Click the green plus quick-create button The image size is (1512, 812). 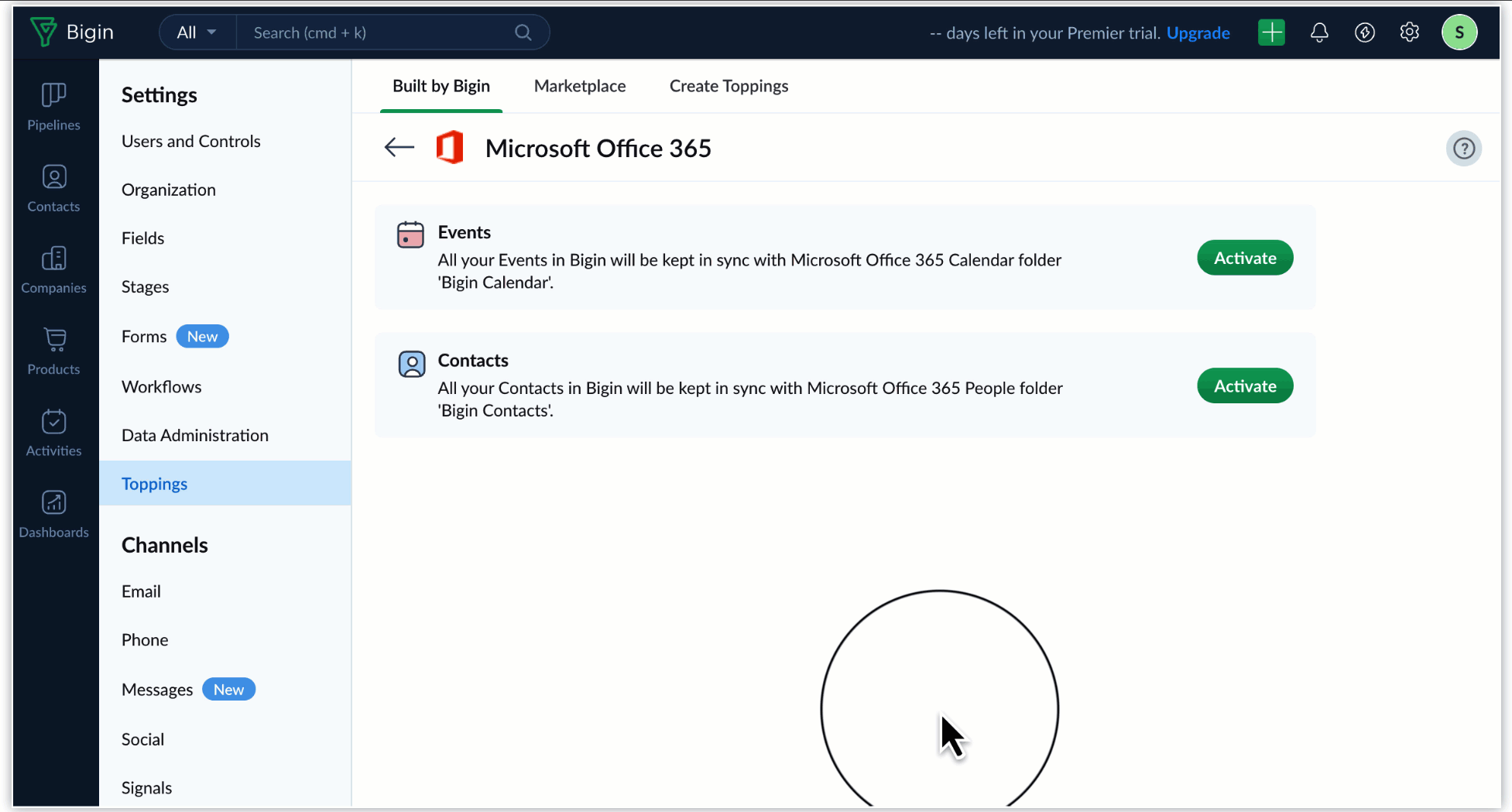[1271, 33]
